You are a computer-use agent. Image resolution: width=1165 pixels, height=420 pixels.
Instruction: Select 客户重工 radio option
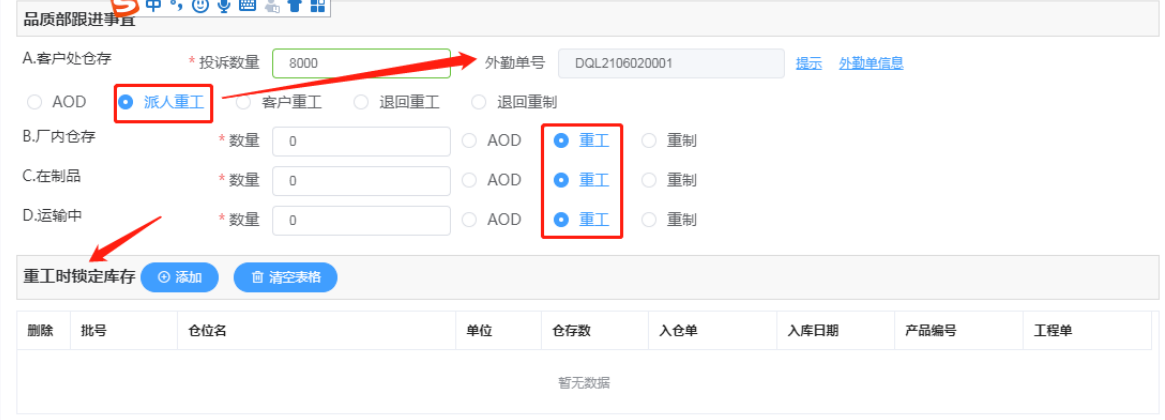pos(279,102)
